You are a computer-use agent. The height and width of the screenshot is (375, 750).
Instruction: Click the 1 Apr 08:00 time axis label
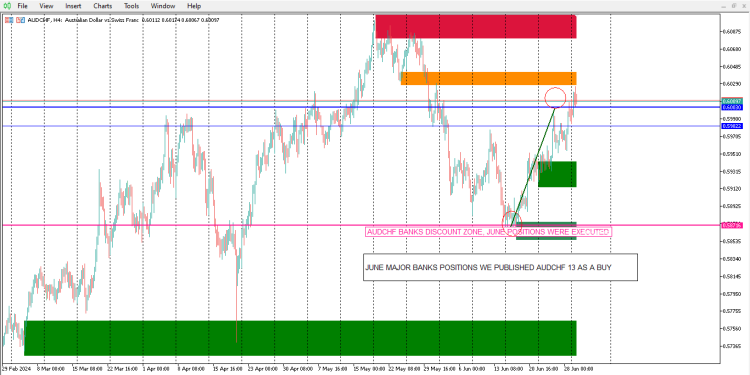[157, 369]
